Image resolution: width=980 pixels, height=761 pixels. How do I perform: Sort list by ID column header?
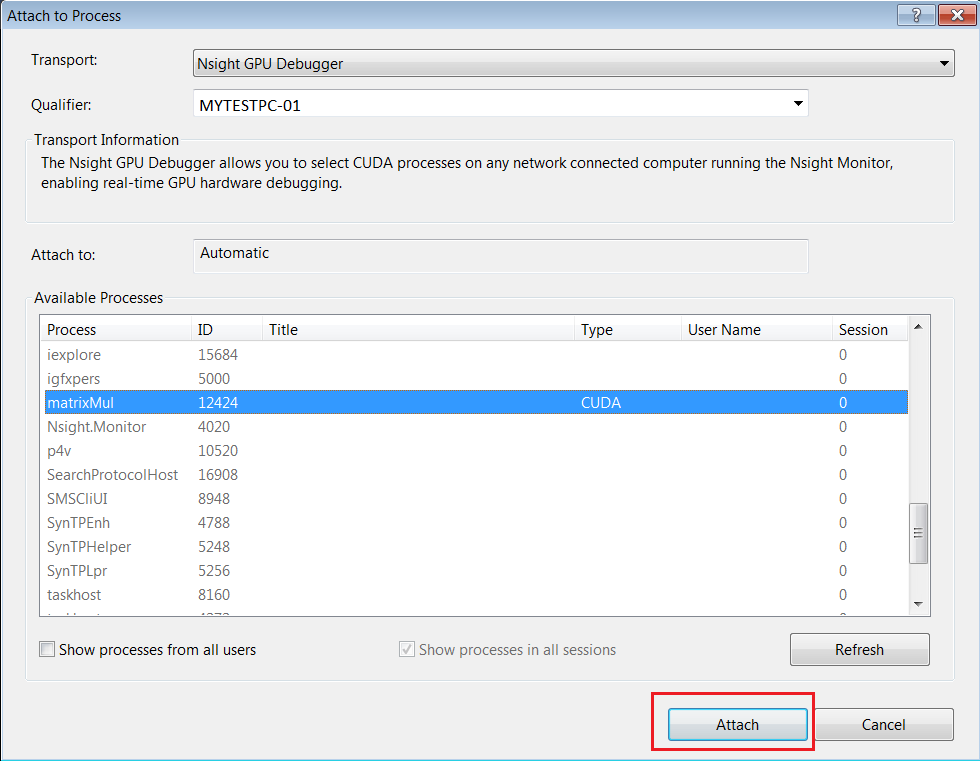tap(205, 330)
